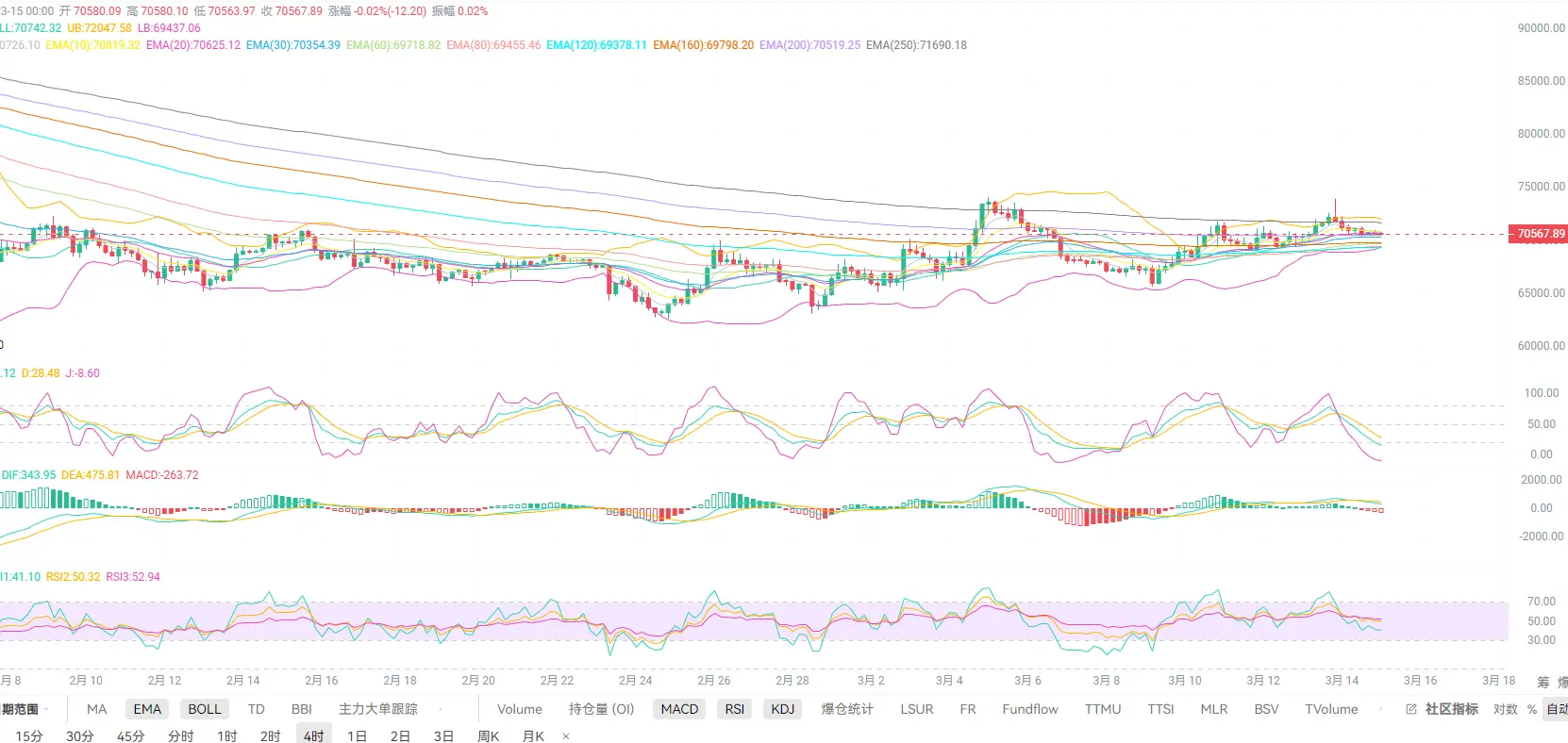This screenshot has height=743, width=1568.
Task: Close the interval bar with the × icon
Action: tap(566, 736)
